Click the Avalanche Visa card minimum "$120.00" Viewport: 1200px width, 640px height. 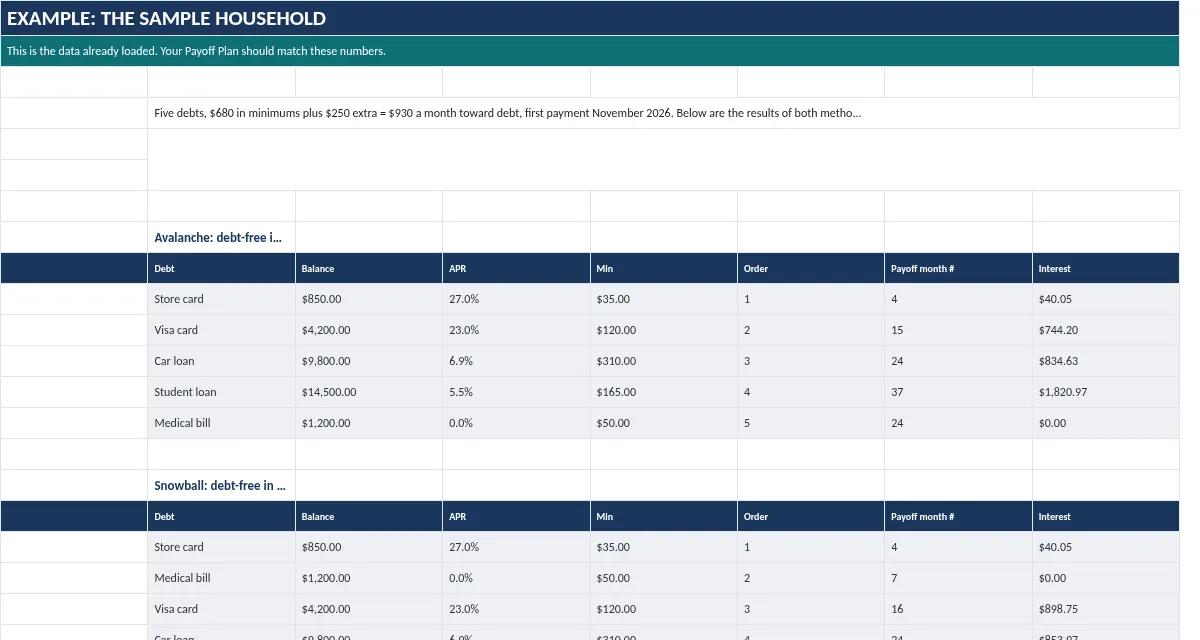pyautogui.click(x=663, y=330)
